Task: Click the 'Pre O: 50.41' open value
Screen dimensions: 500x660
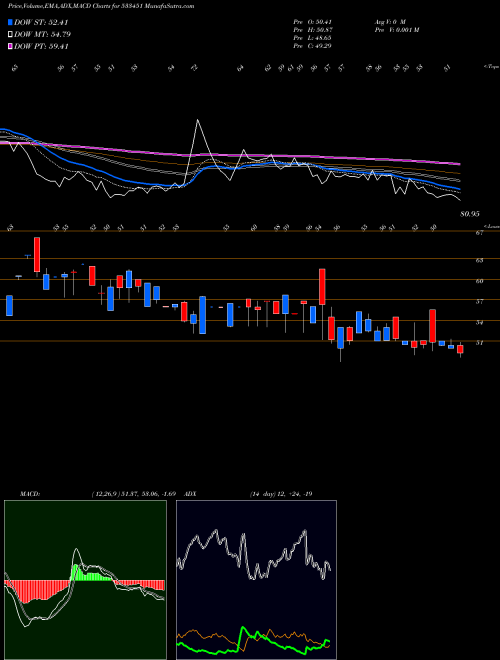Action: click(x=312, y=21)
